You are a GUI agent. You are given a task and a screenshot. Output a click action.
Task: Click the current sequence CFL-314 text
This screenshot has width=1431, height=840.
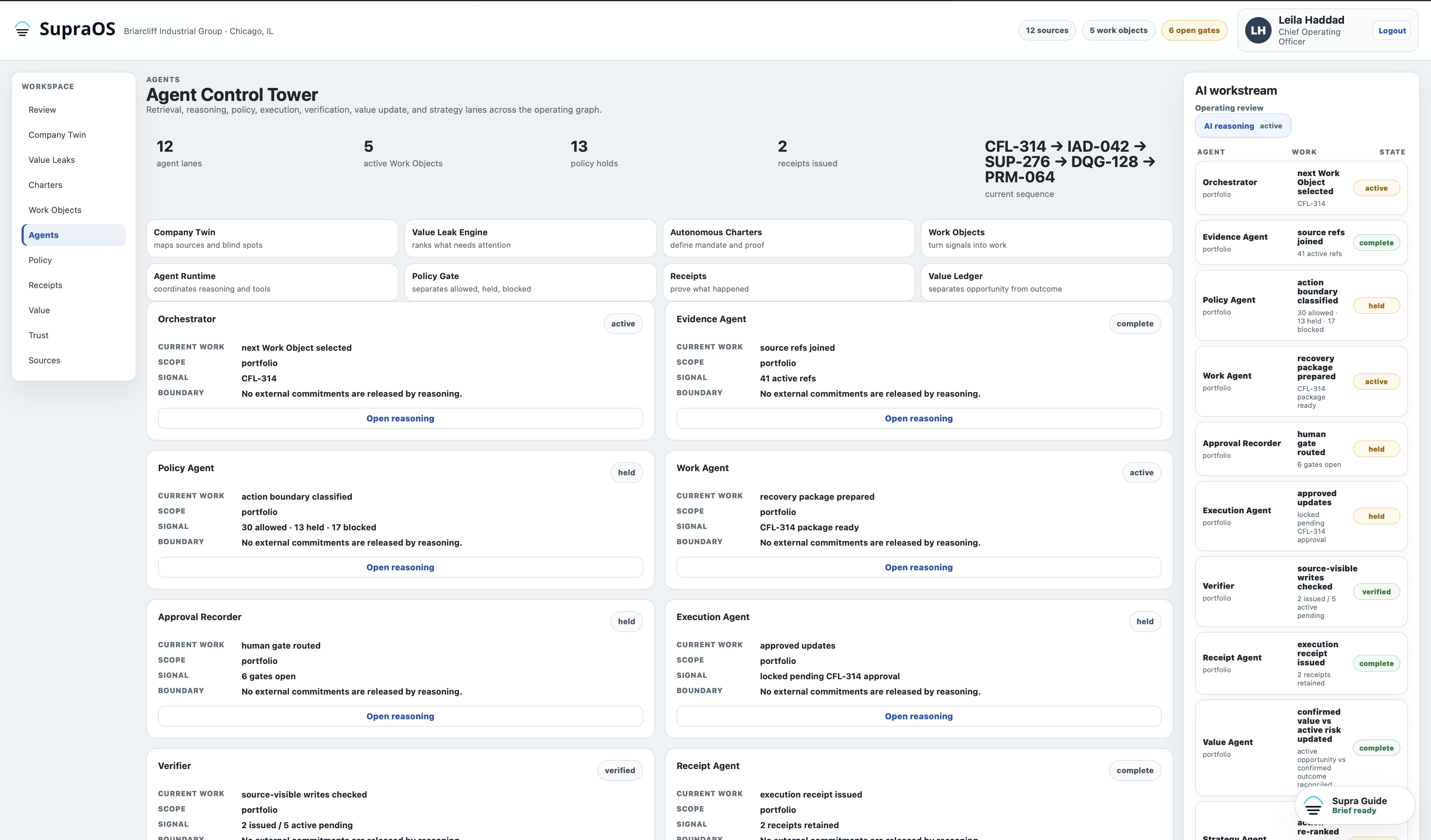tap(1070, 161)
